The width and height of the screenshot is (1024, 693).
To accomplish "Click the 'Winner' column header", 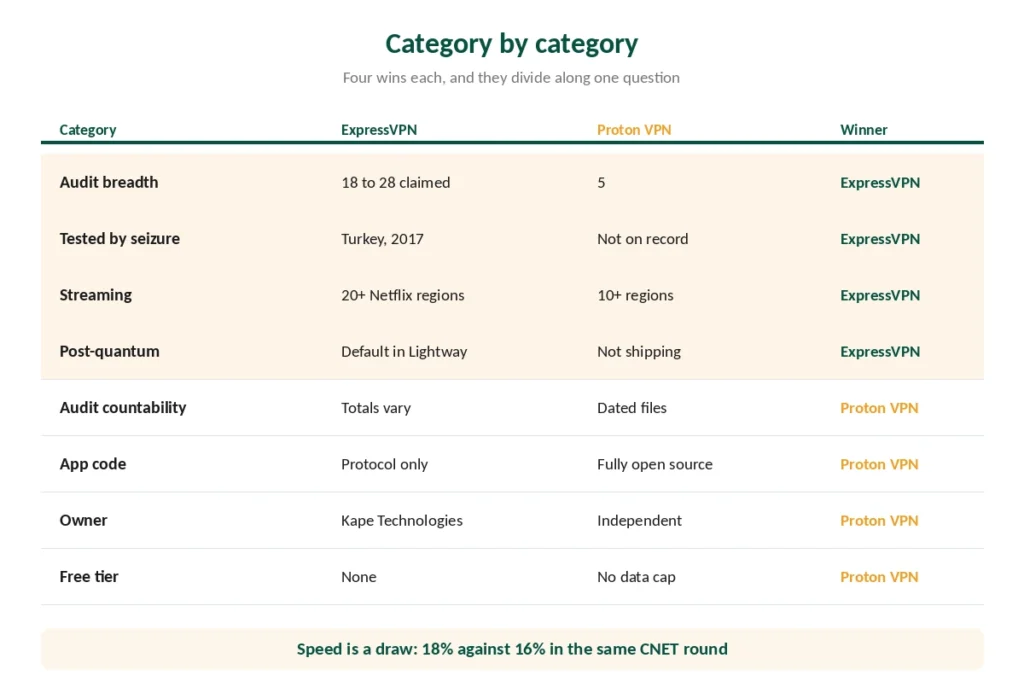I will [x=863, y=129].
